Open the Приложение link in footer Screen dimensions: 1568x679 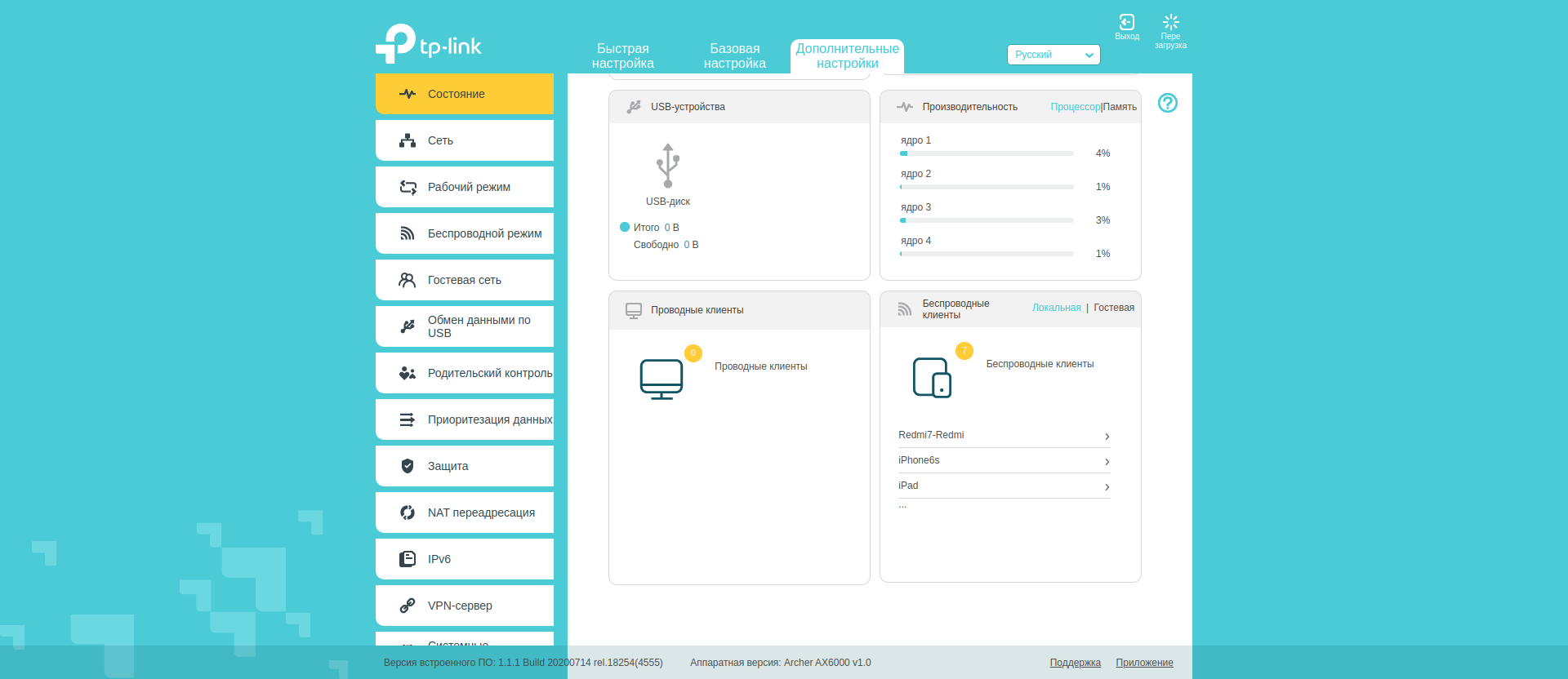pos(1144,663)
